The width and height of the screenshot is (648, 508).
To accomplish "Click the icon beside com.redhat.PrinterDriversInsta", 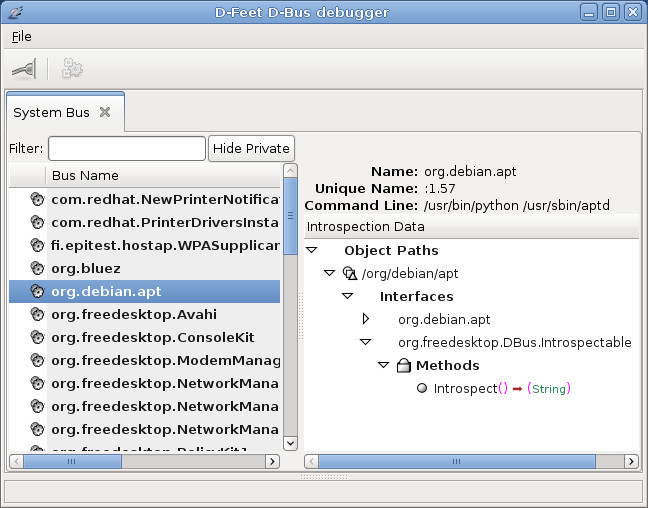I will click(37, 222).
